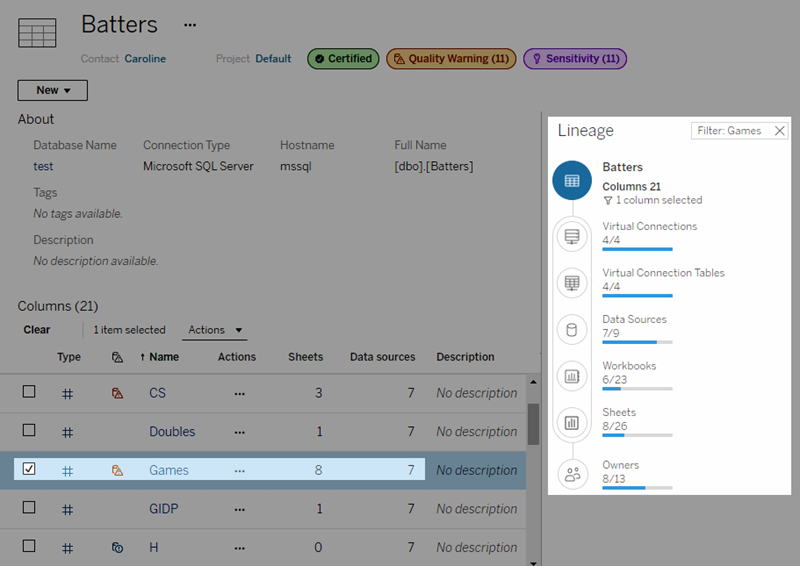Click the number type icon for CS

67,393
